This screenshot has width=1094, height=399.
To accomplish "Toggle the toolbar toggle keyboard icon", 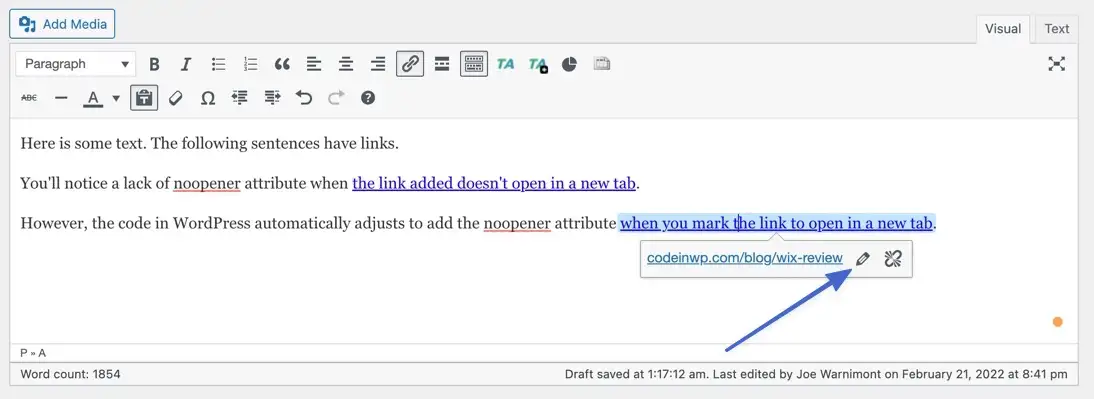I will pyautogui.click(x=474, y=64).
